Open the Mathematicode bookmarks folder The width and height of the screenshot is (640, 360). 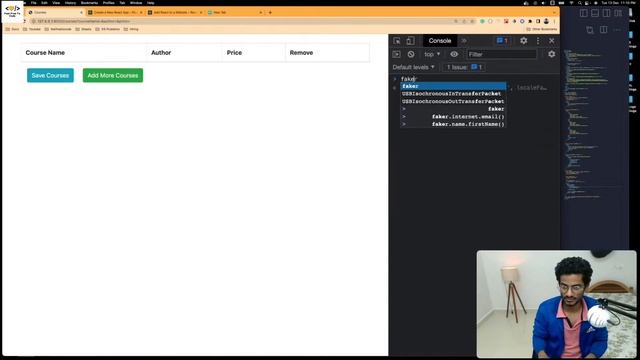pyautogui.click(x=58, y=29)
